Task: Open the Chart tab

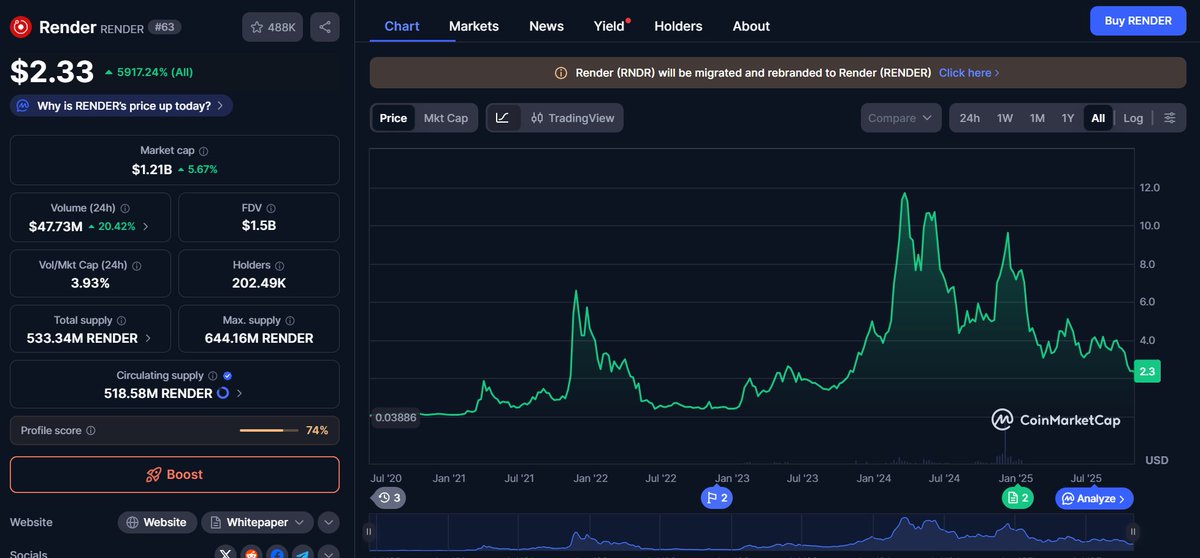Action: (402, 26)
